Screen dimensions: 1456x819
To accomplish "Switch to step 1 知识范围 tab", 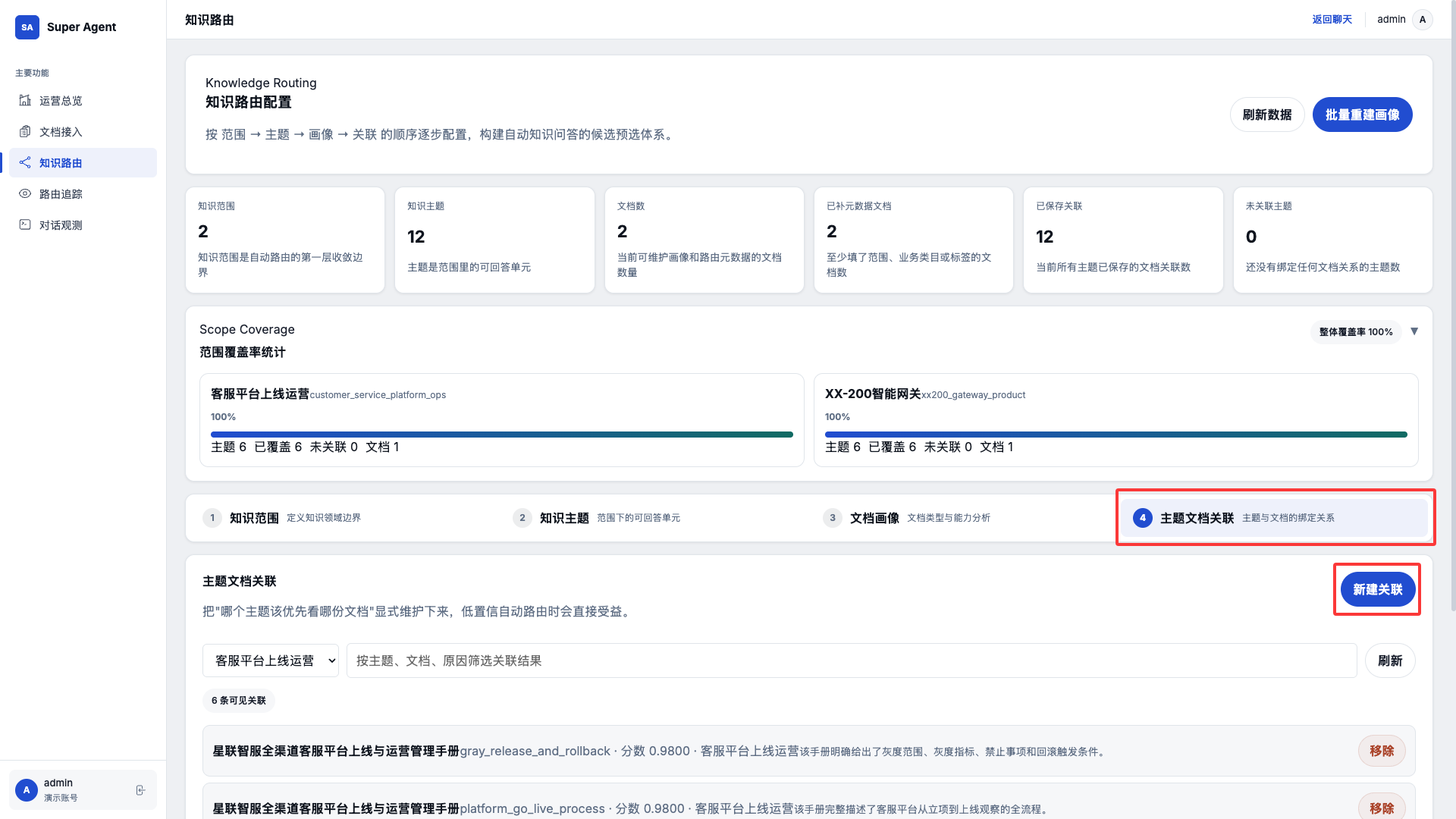I will pyautogui.click(x=254, y=518).
